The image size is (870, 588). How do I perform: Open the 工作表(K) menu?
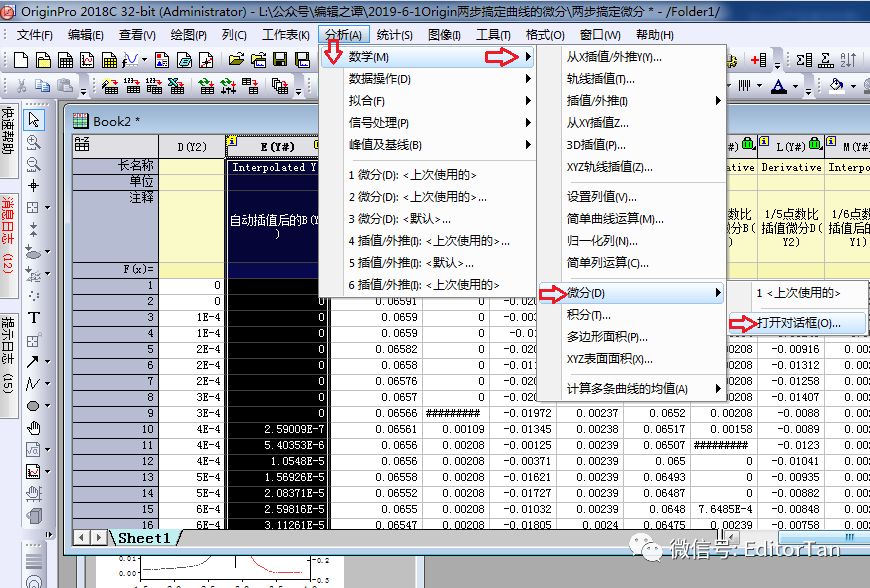coord(286,35)
